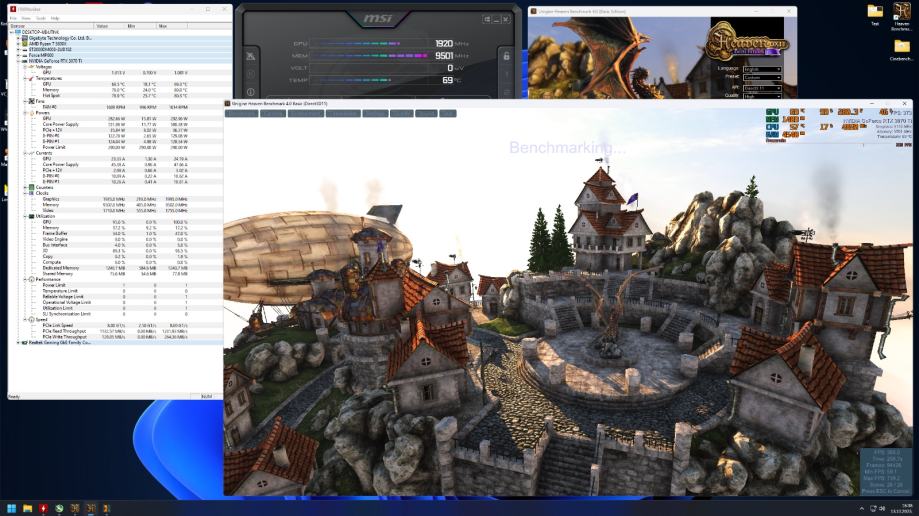Image resolution: width=919 pixels, height=516 pixels.
Task: Click the Currents category icon
Action: click(32, 153)
